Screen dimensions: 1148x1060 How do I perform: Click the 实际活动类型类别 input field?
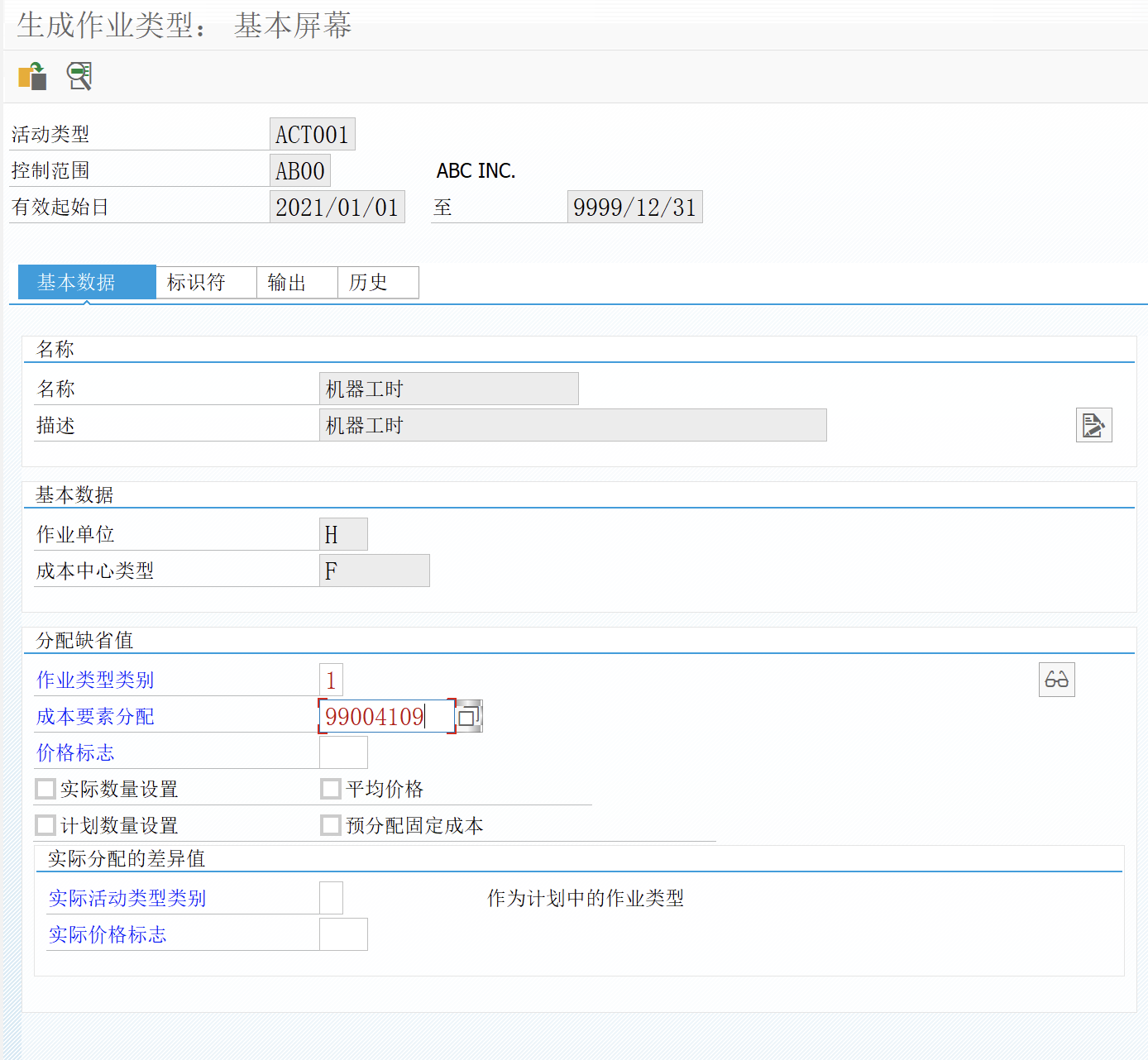[x=331, y=898]
